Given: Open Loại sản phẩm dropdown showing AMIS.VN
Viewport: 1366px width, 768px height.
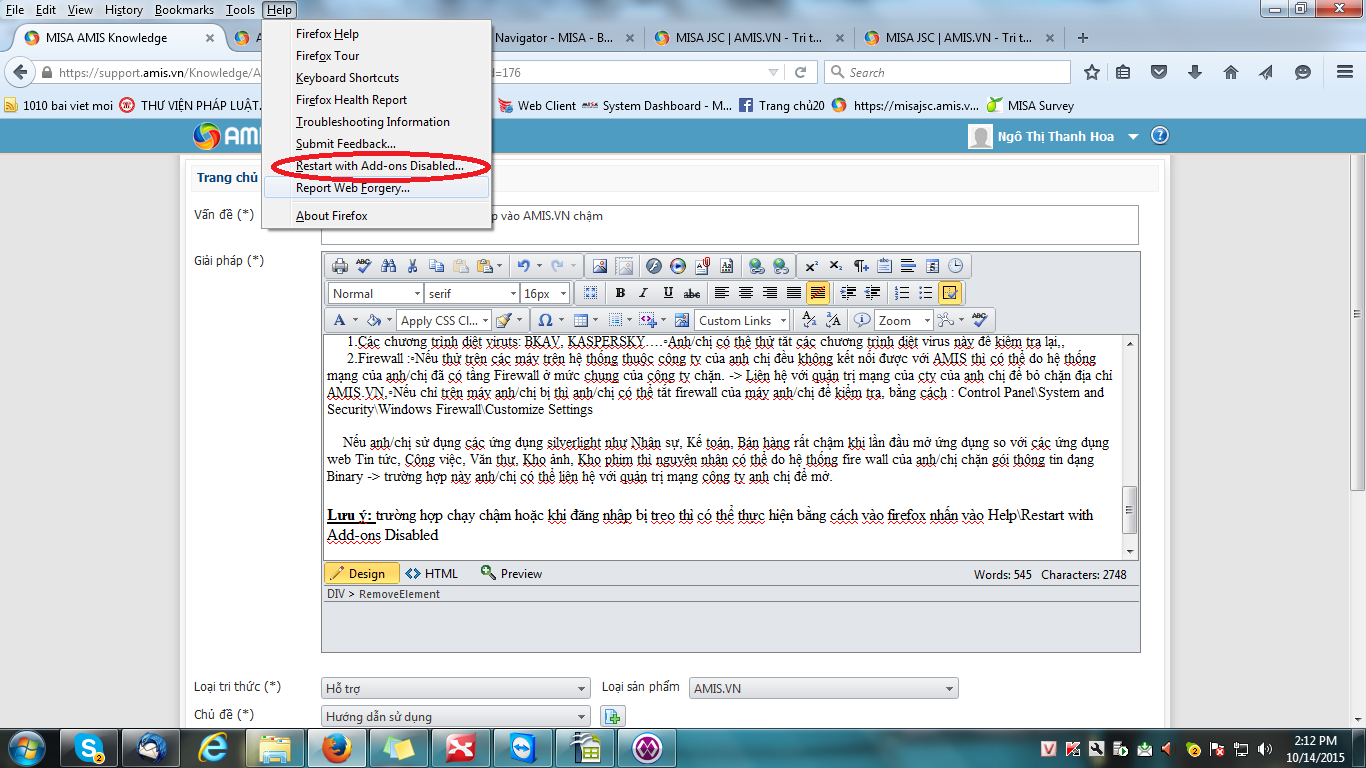Looking at the screenshot, I should [x=824, y=688].
